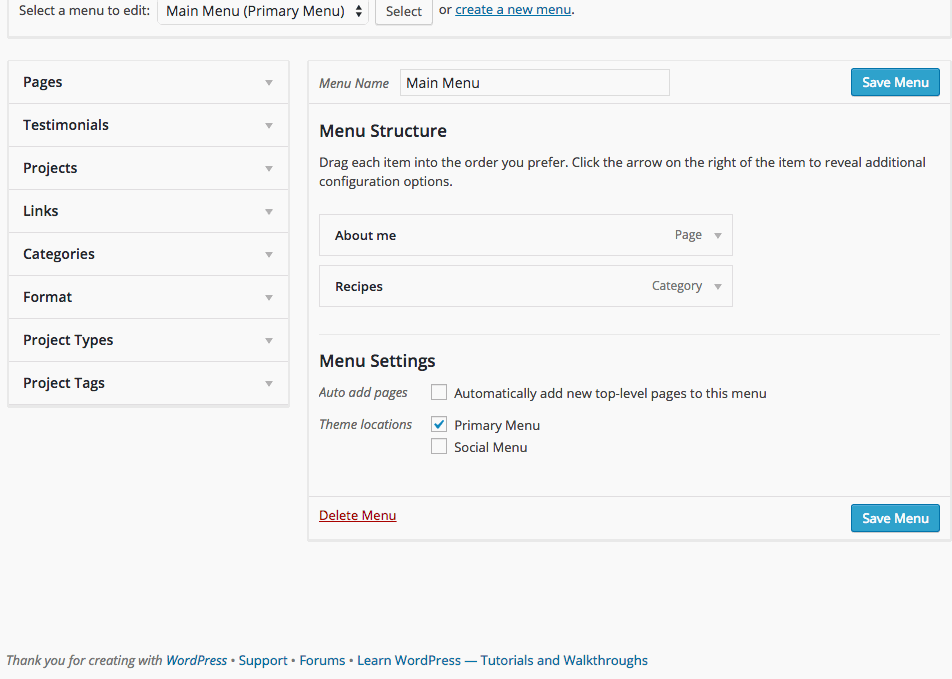Open the About me item options arrow
Viewport: 952px width, 679px height.
(718, 236)
